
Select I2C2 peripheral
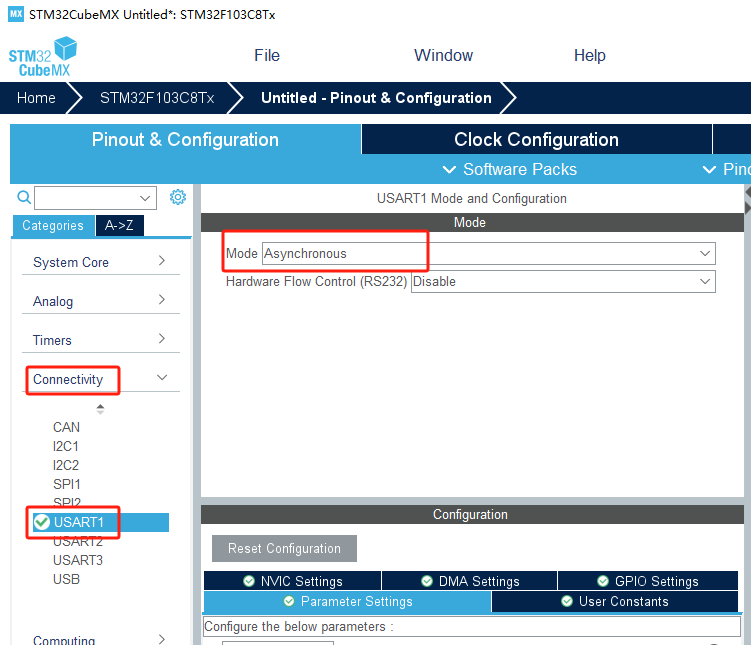pos(66,465)
